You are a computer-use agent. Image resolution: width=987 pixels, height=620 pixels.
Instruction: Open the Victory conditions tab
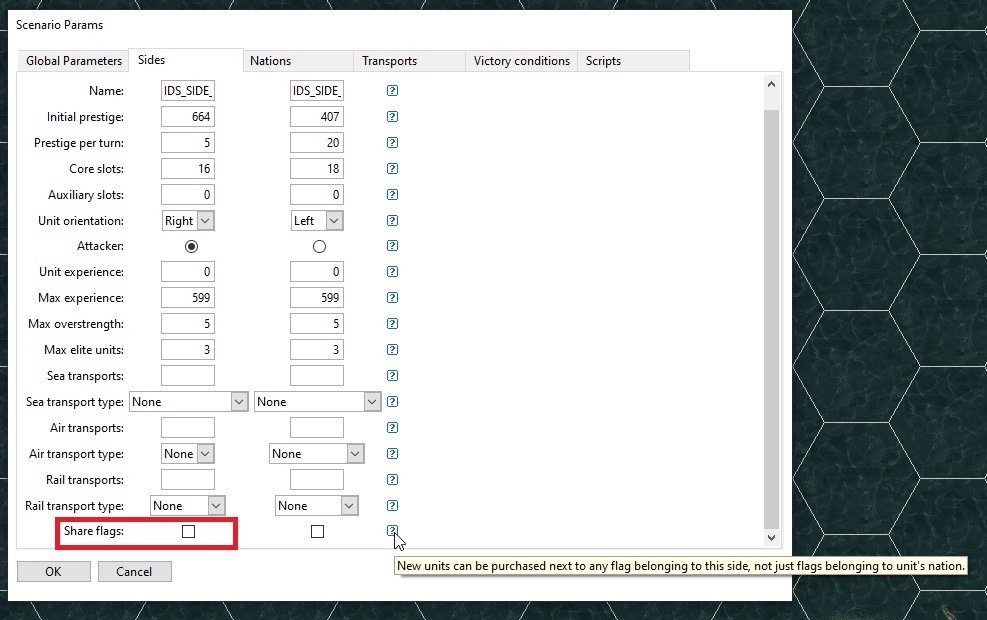coord(521,61)
